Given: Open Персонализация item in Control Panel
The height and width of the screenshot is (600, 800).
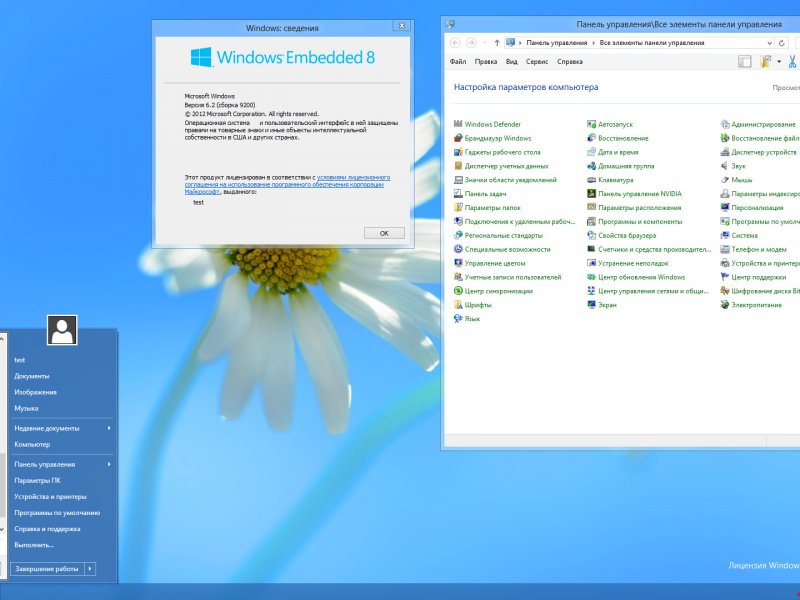Looking at the screenshot, I should pyautogui.click(x=757, y=208).
